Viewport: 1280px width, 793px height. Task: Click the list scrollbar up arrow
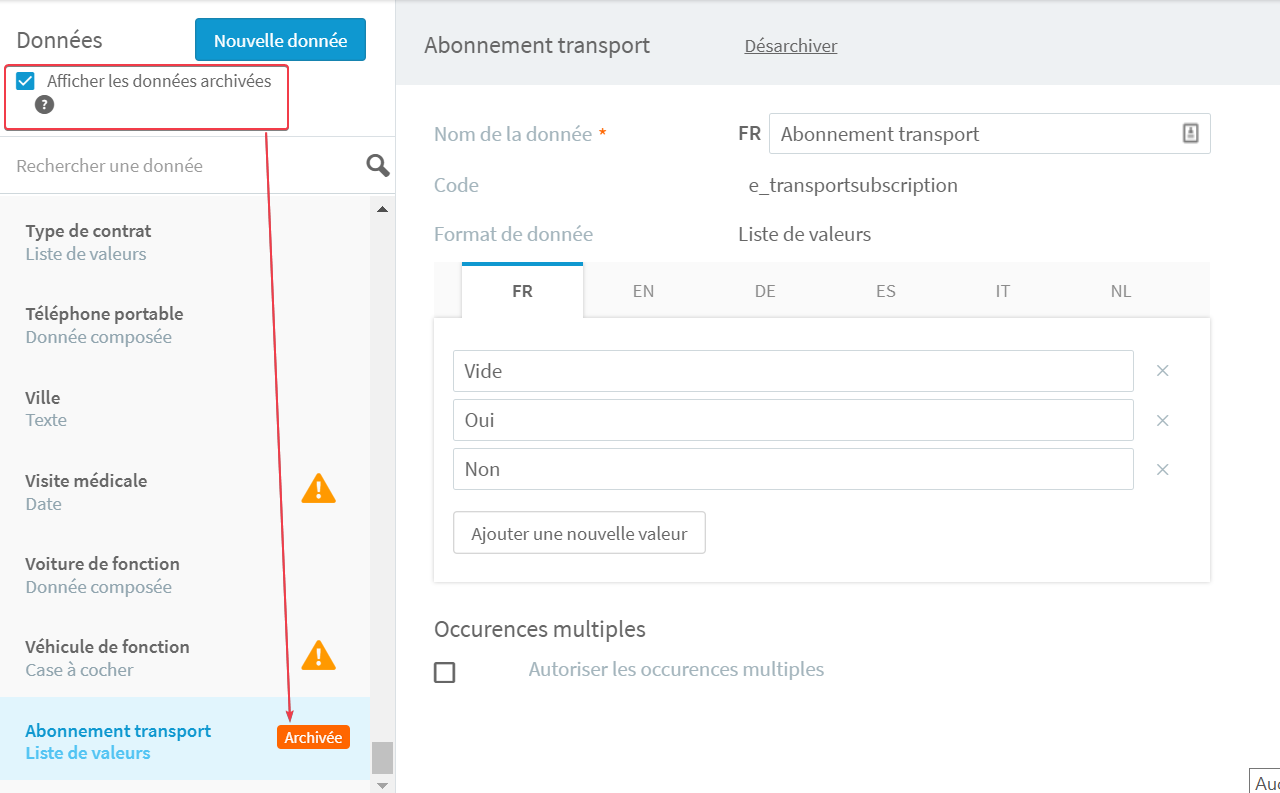pyautogui.click(x=382, y=209)
